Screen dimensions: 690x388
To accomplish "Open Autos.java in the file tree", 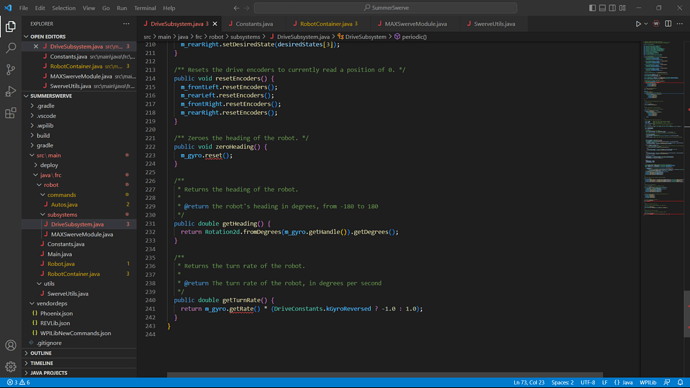I will click(x=64, y=205).
